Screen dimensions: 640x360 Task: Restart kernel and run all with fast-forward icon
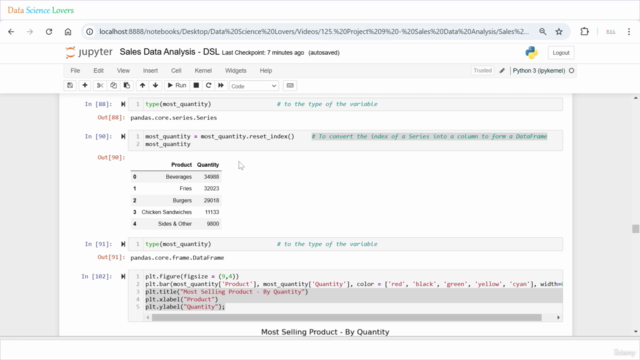(221, 85)
